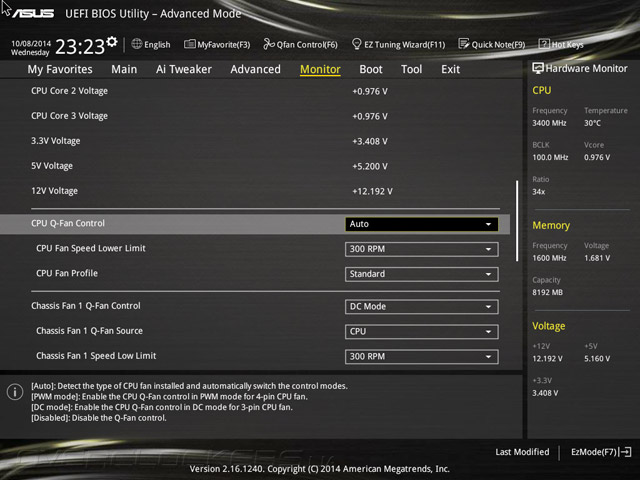Click the info icon beside help text

pyautogui.click(x=15, y=392)
